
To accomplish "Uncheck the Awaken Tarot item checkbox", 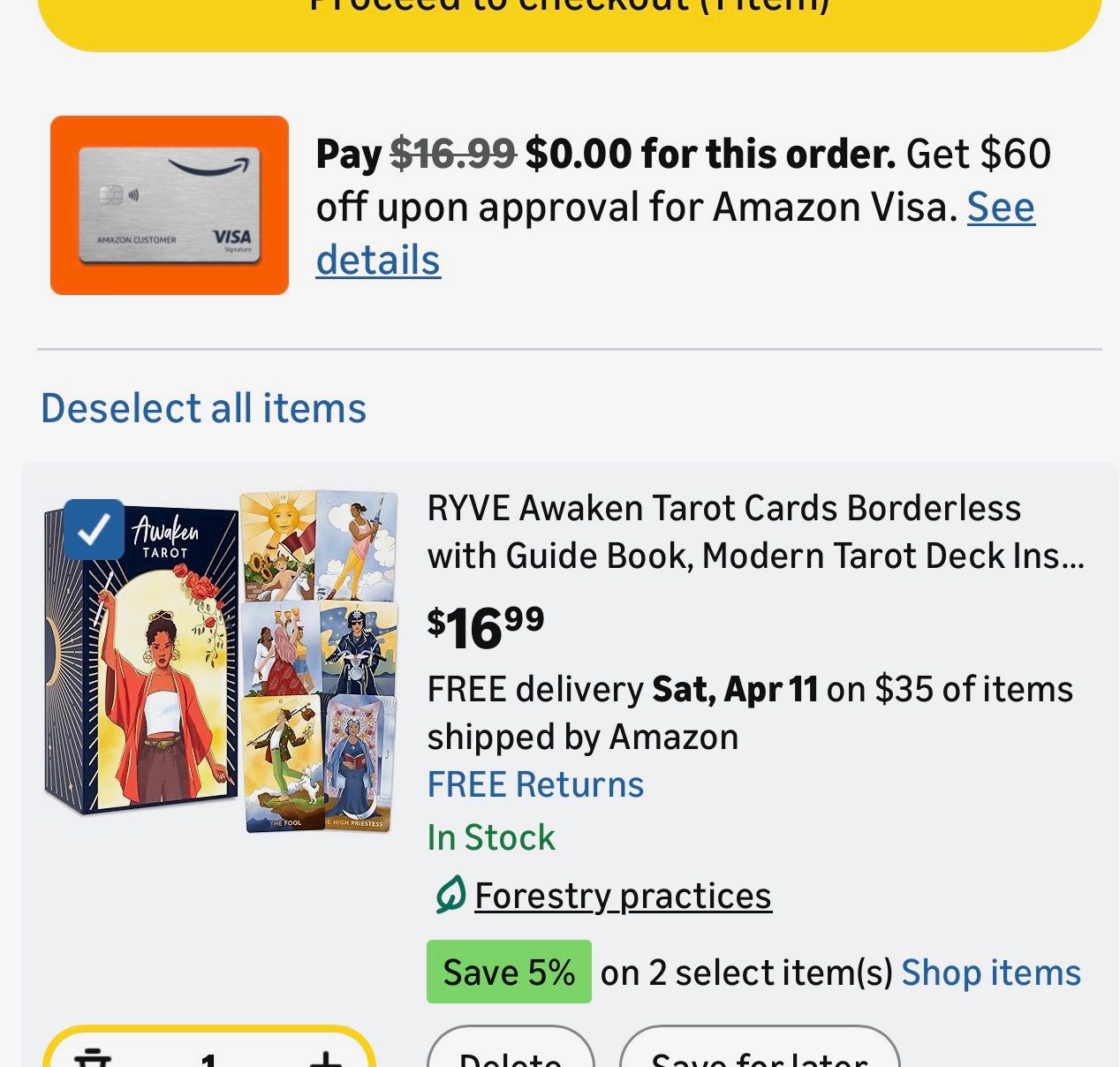I will 94,529.
